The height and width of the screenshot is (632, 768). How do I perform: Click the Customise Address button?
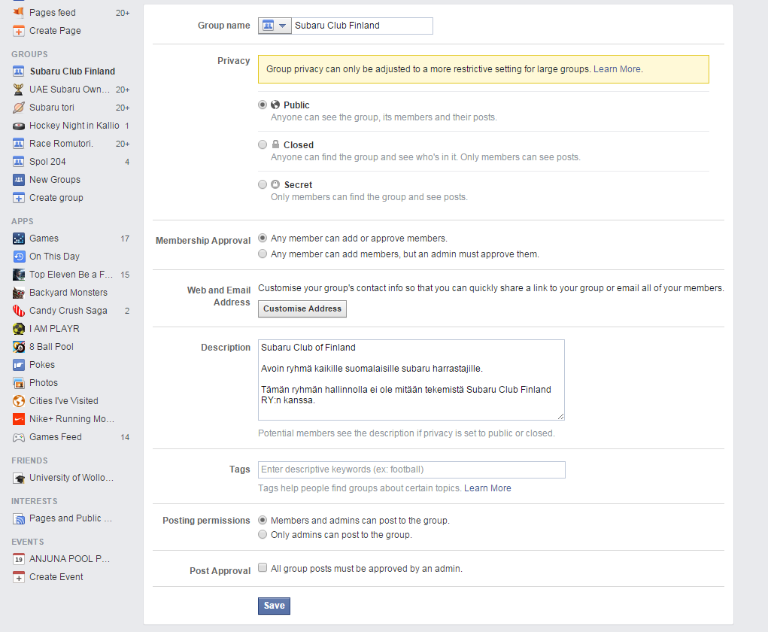302,309
